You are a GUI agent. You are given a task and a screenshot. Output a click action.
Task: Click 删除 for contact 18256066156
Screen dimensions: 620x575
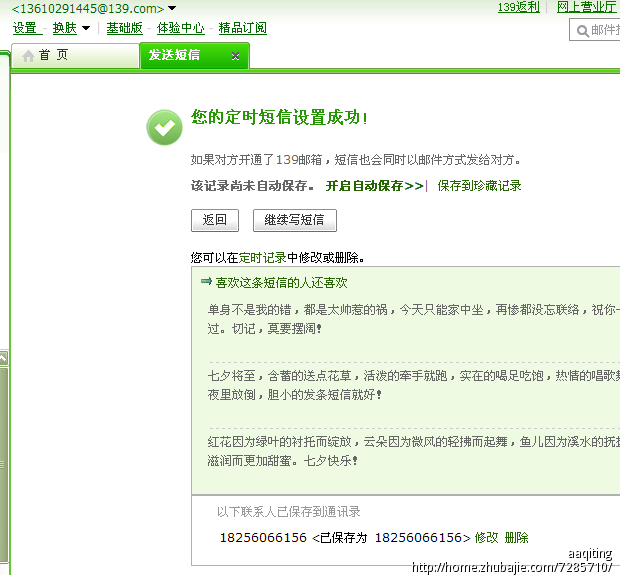[516, 537]
